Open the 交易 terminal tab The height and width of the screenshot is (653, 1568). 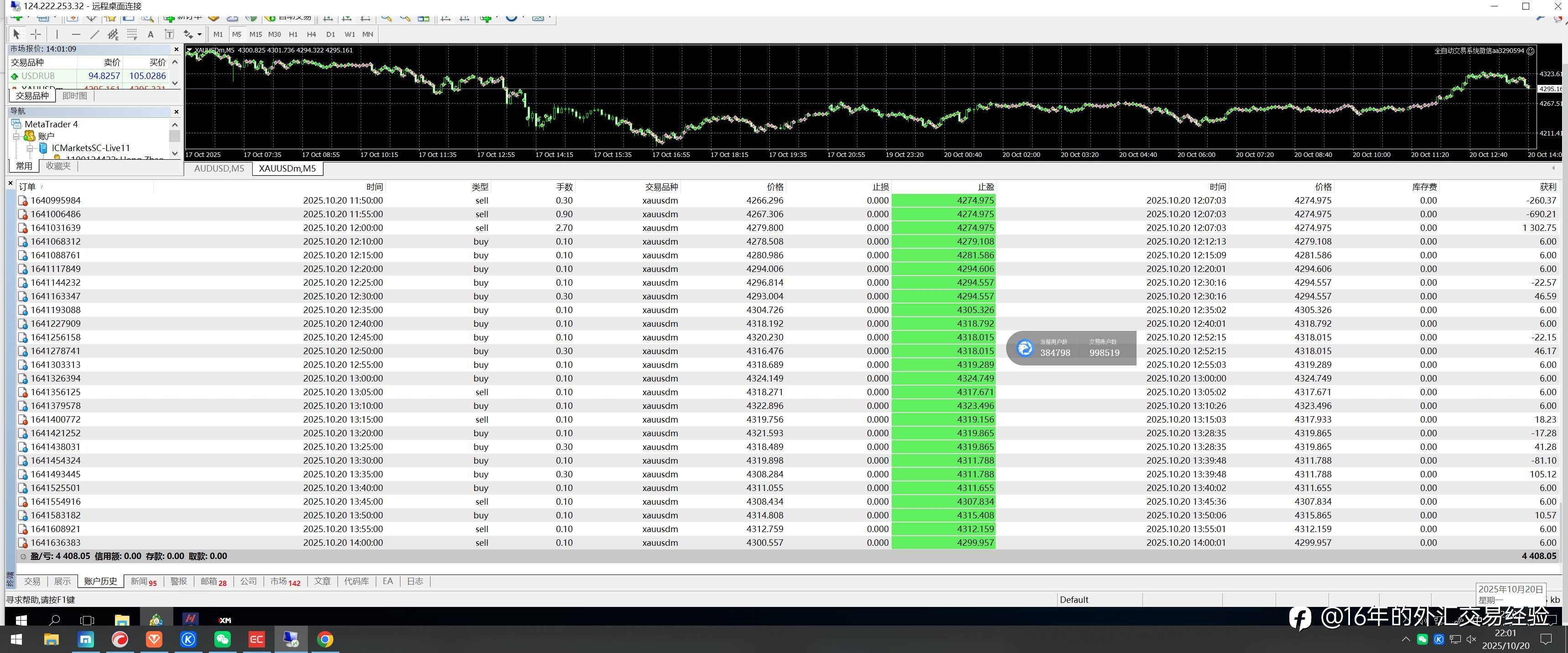pyautogui.click(x=31, y=581)
